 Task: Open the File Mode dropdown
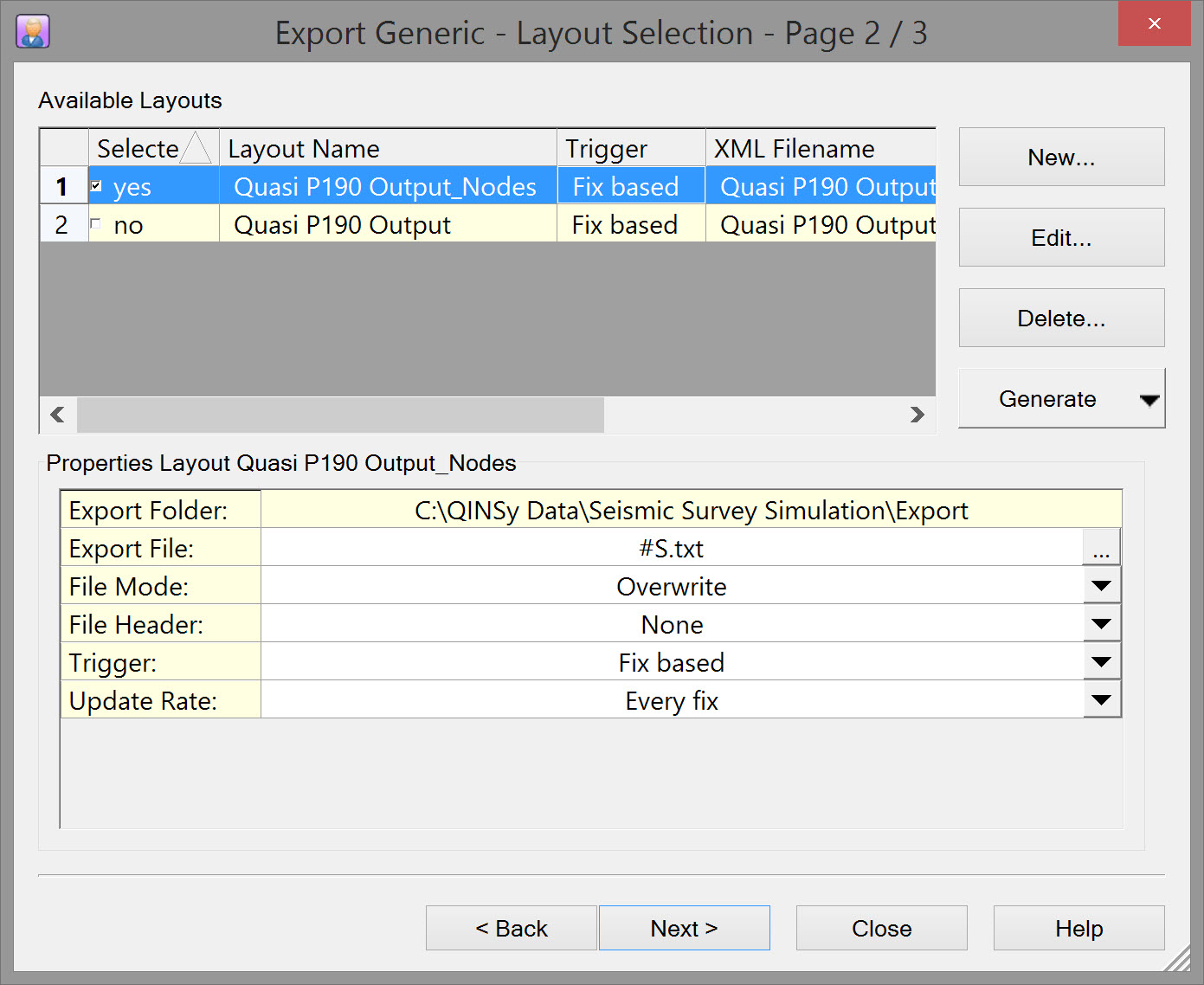point(1101,586)
